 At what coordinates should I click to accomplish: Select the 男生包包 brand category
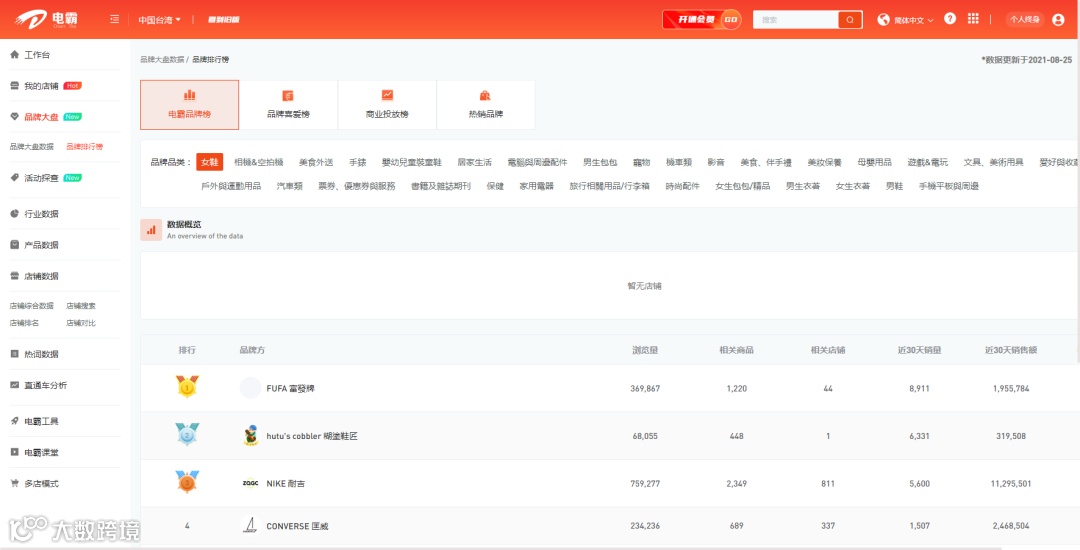point(600,162)
